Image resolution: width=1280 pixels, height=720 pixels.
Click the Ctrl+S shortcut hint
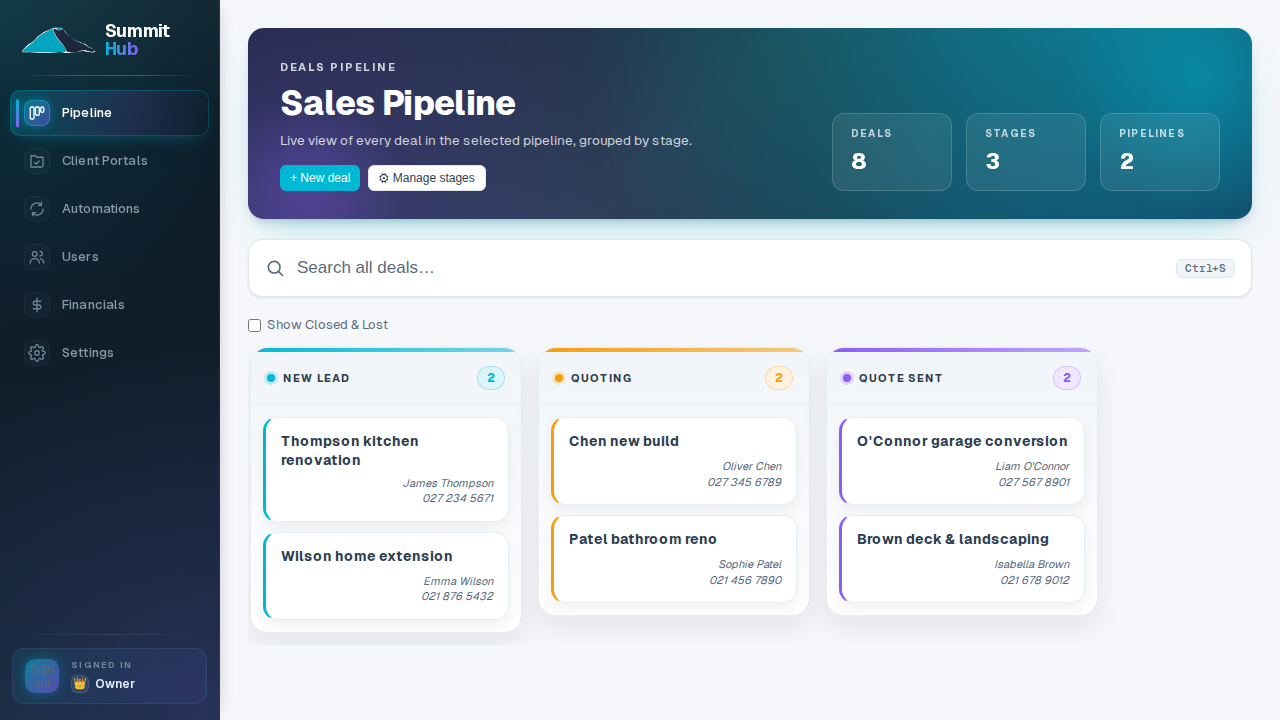(x=1205, y=268)
